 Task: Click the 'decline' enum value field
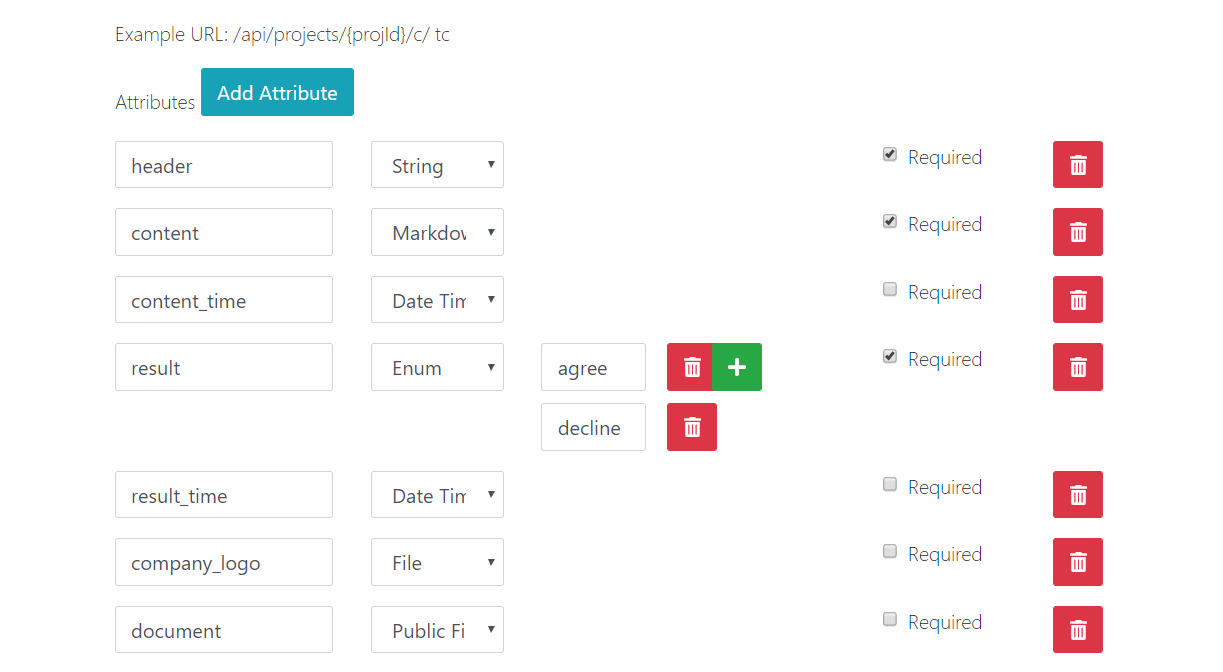pyautogui.click(x=593, y=427)
